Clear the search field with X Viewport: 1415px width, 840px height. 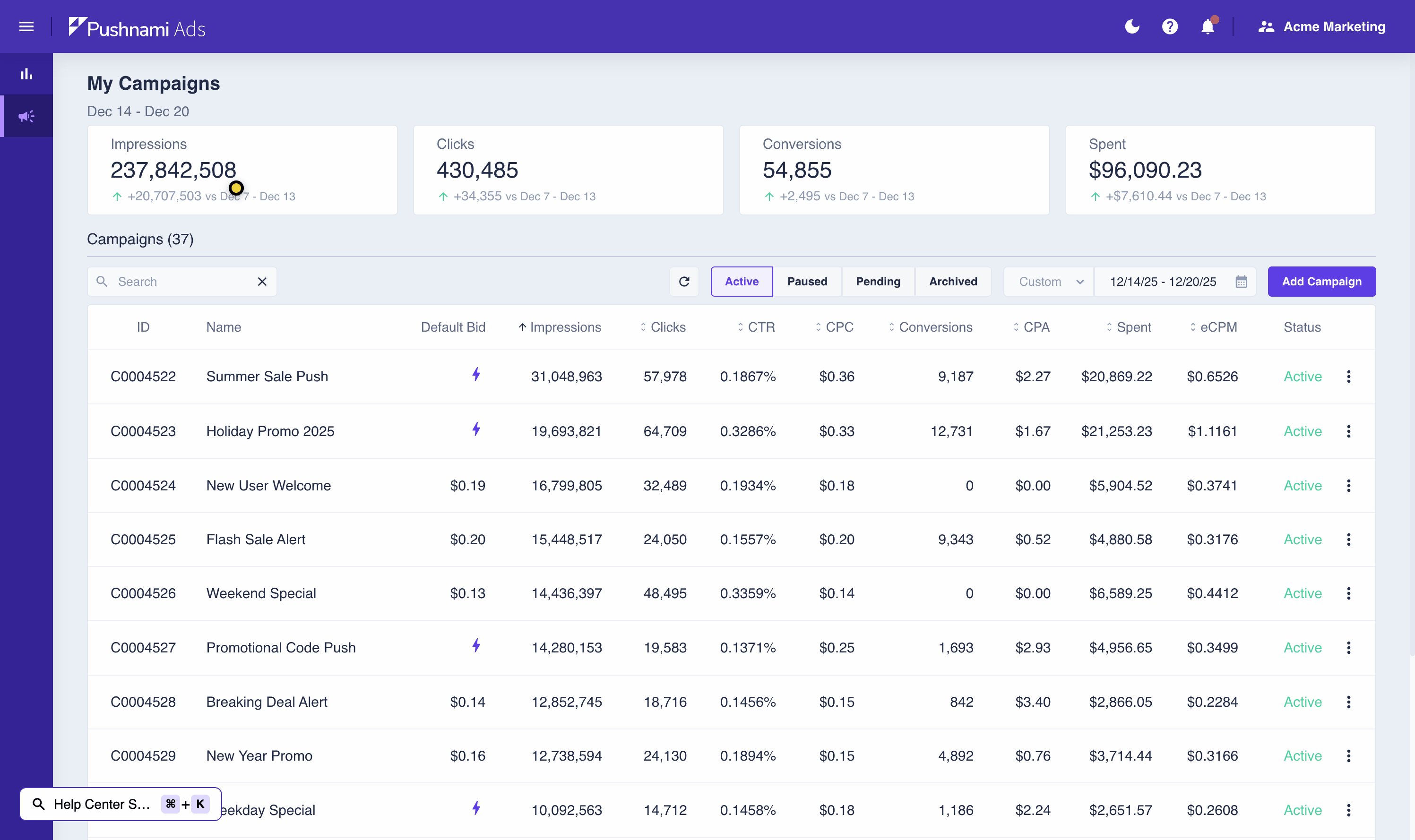point(262,281)
